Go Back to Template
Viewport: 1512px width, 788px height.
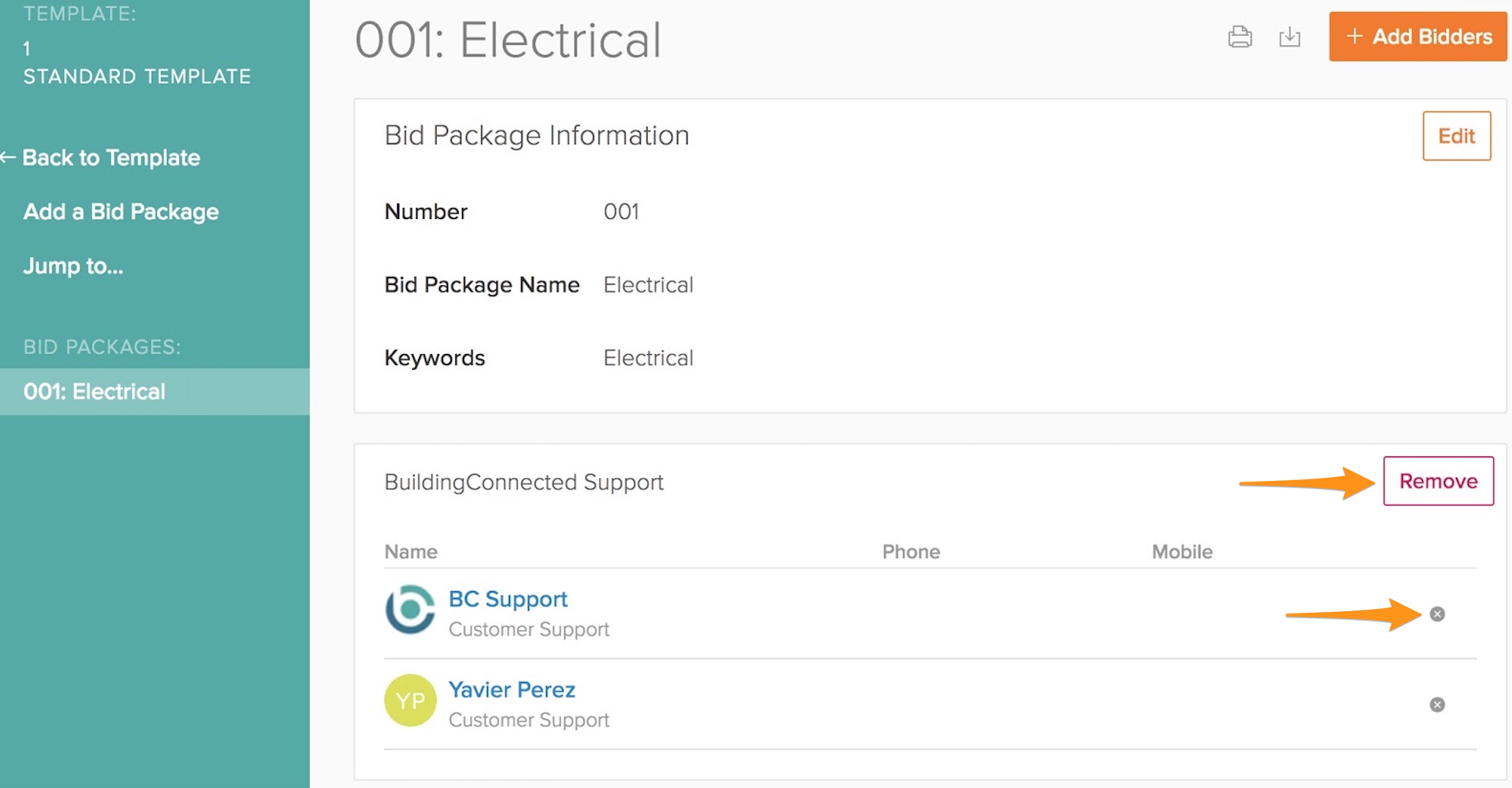(111, 157)
